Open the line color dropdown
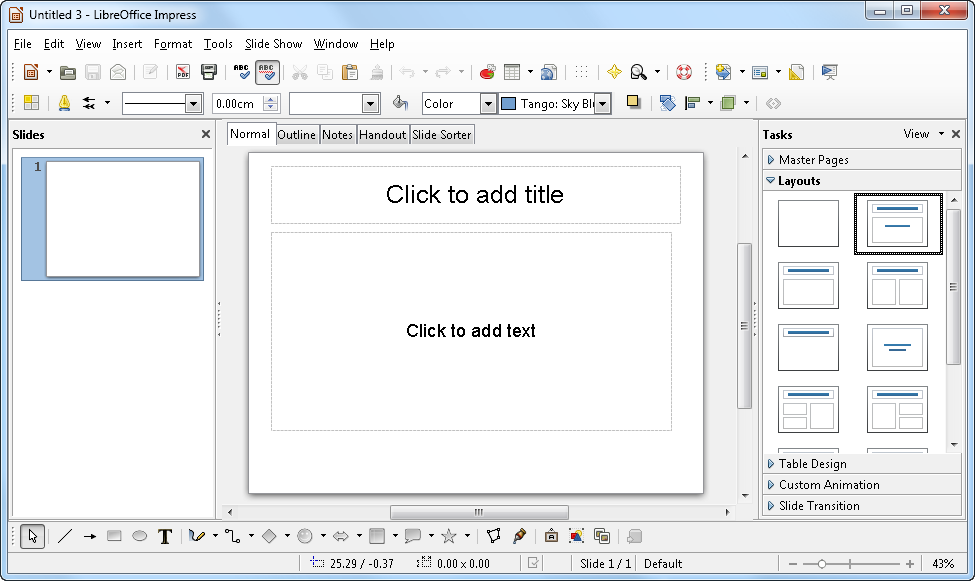 [371, 104]
